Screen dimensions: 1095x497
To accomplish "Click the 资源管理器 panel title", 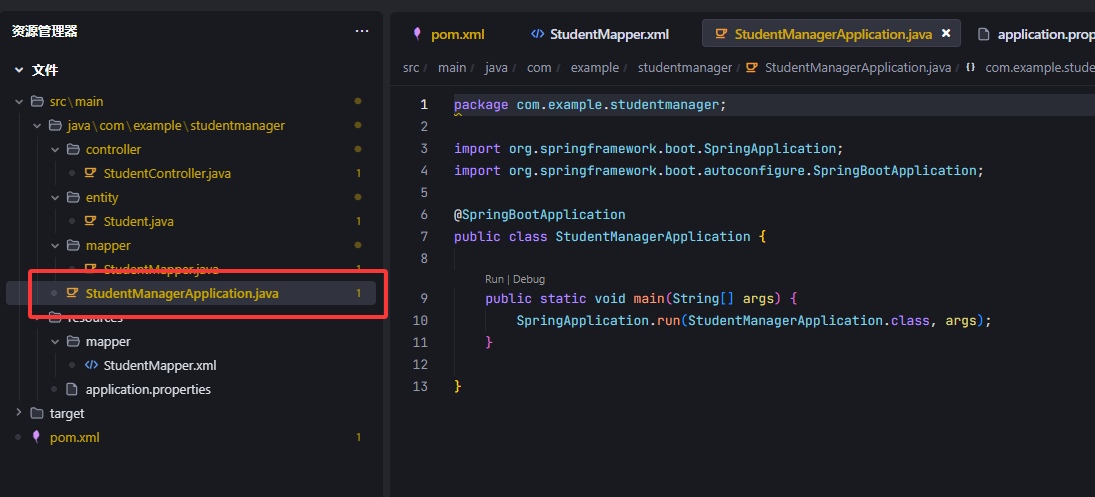I will (x=45, y=31).
